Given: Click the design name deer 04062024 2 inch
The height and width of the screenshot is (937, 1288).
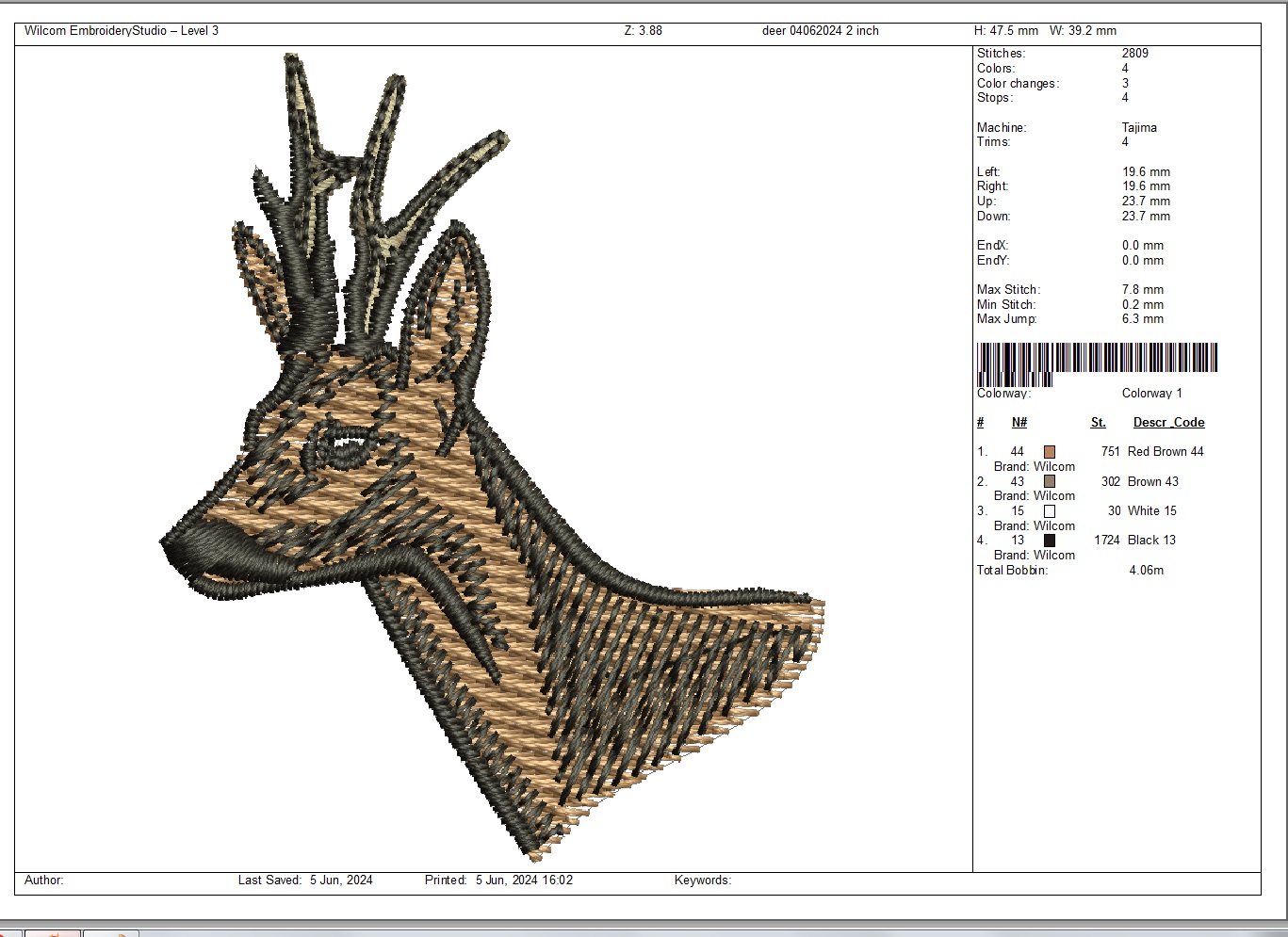Looking at the screenshot, I should pyautogui.click(x=820, y=31).
